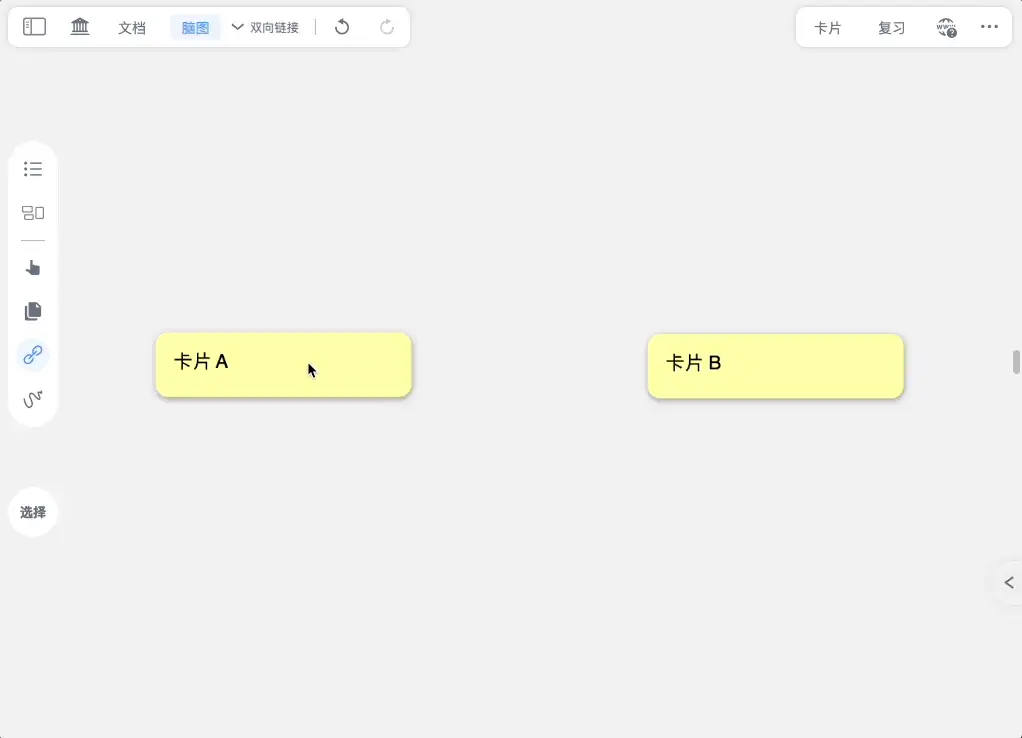This screenshot has height=738, width=1022.
Task: Switch to the 脑图 tab
Action: tap(195, 27)
